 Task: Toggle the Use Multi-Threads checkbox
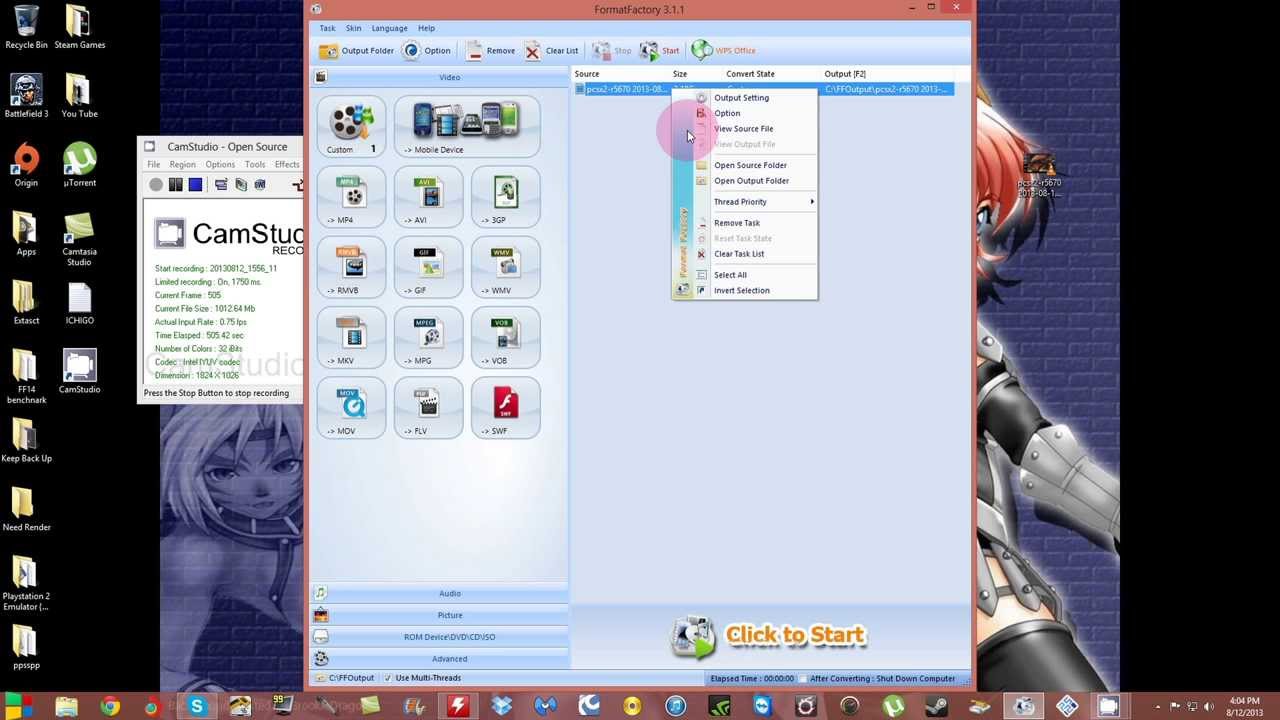[x=388, y=678]
